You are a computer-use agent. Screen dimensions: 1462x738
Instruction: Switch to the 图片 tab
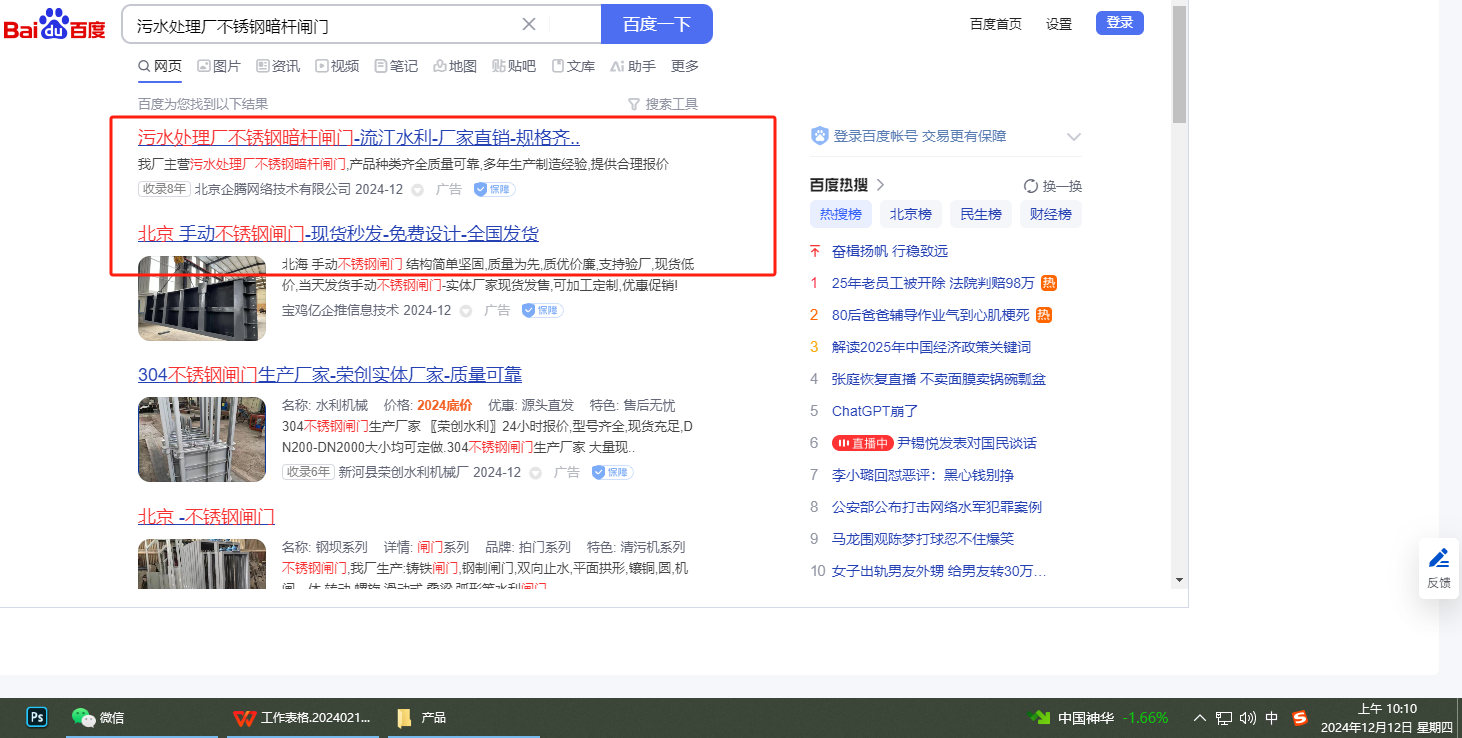pos(219,66)
